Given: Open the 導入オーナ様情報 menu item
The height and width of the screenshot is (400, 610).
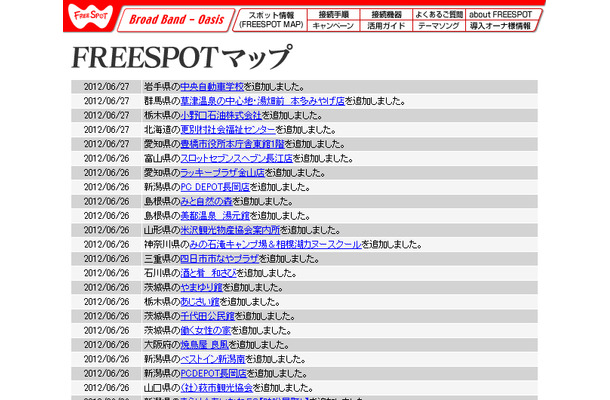Looking at the screenshot, I should tap(501, 26).
